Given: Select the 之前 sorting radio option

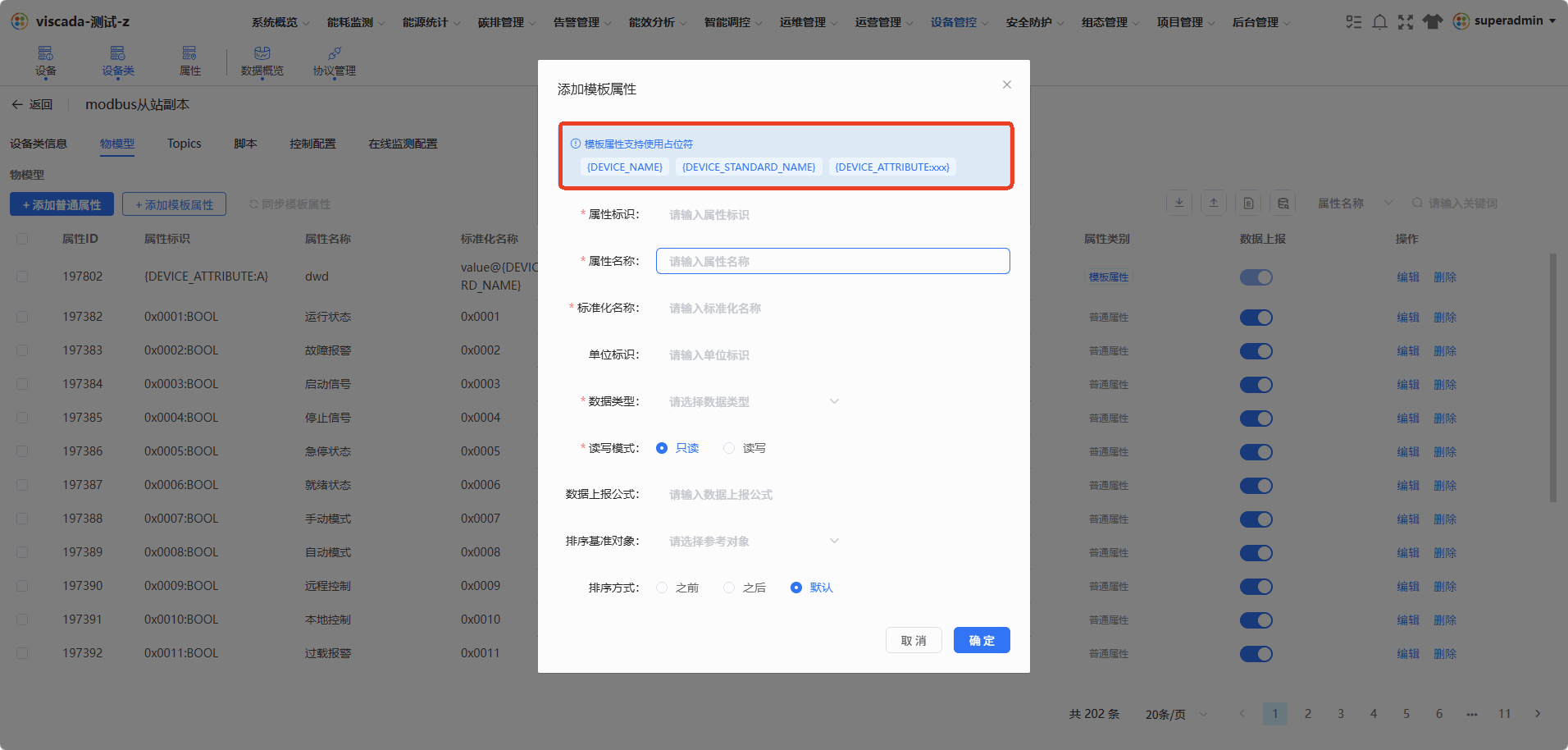Looking at the screenshot, I should (677, 588).
